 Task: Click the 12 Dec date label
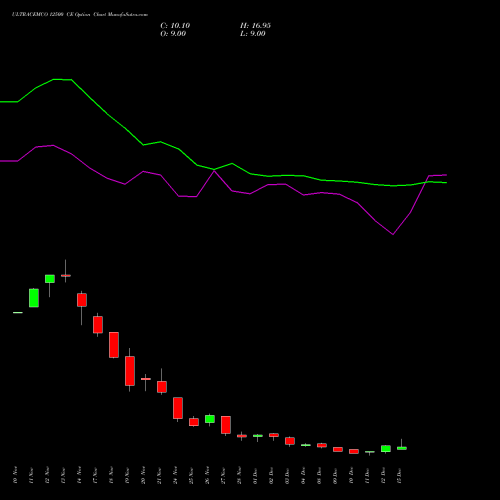(x=383, y=475)
